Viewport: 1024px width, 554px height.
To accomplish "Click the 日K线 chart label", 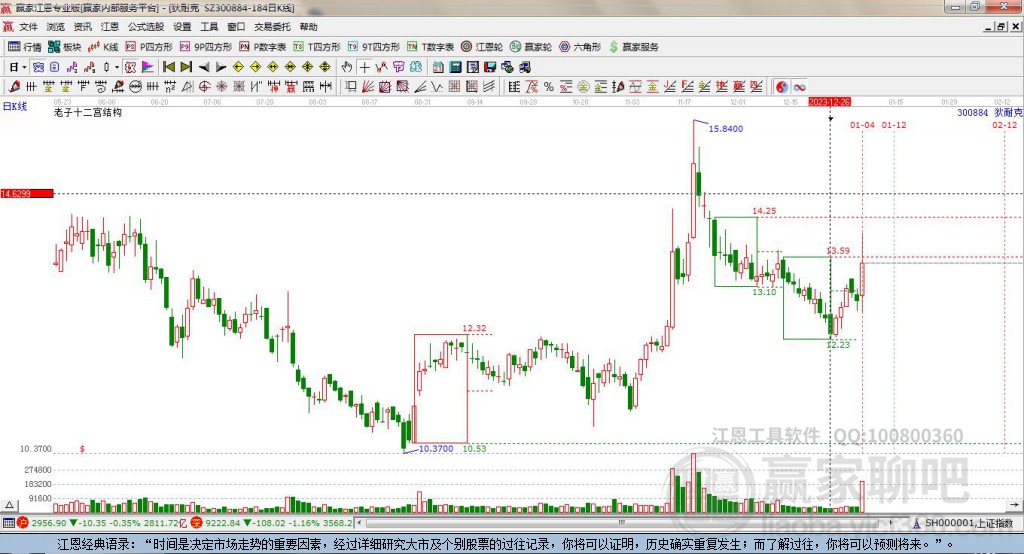I will tap(14, 106).
